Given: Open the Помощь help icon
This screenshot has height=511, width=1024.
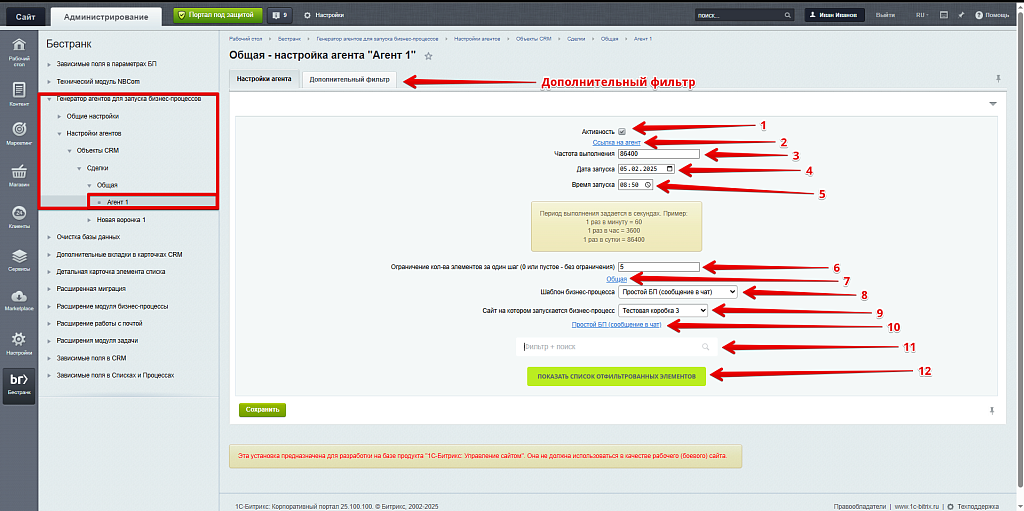Looking at the screenshot, I should [993, 16].
